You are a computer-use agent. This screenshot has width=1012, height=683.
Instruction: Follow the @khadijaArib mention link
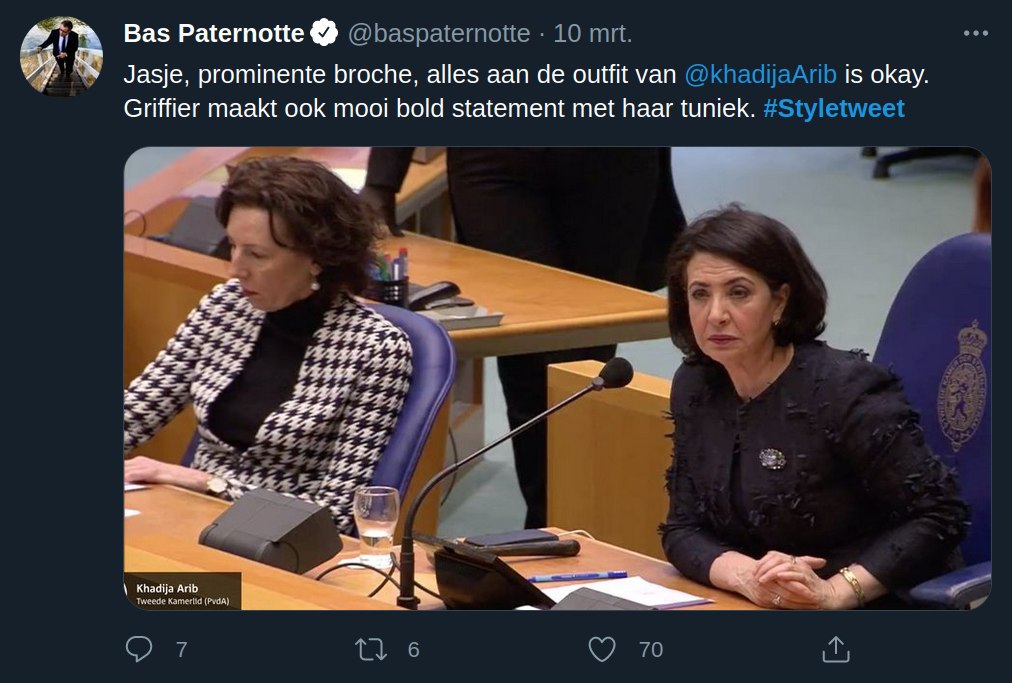760,75
